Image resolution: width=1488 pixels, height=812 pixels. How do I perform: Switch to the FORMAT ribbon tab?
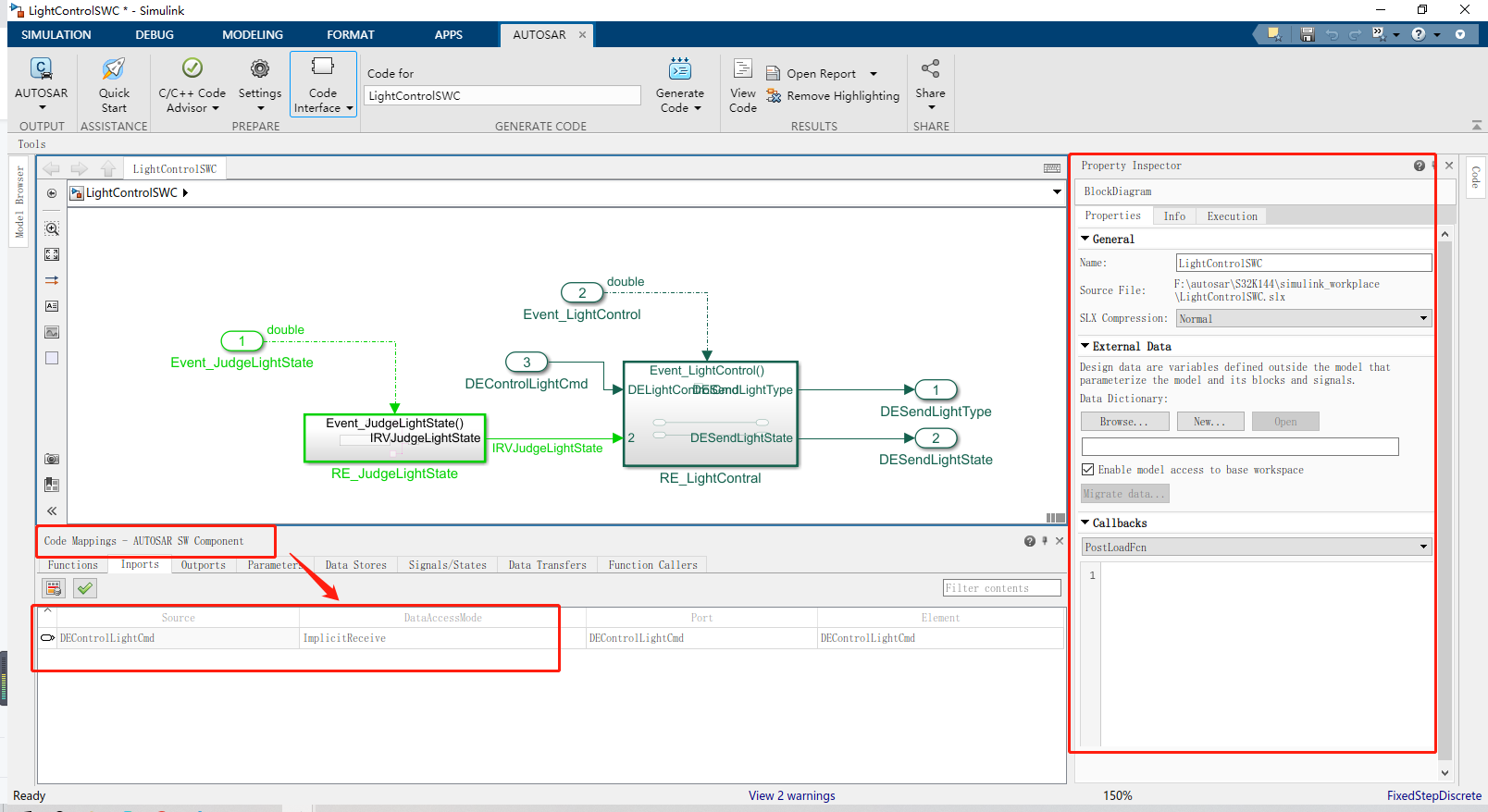(x=351, y=34)
